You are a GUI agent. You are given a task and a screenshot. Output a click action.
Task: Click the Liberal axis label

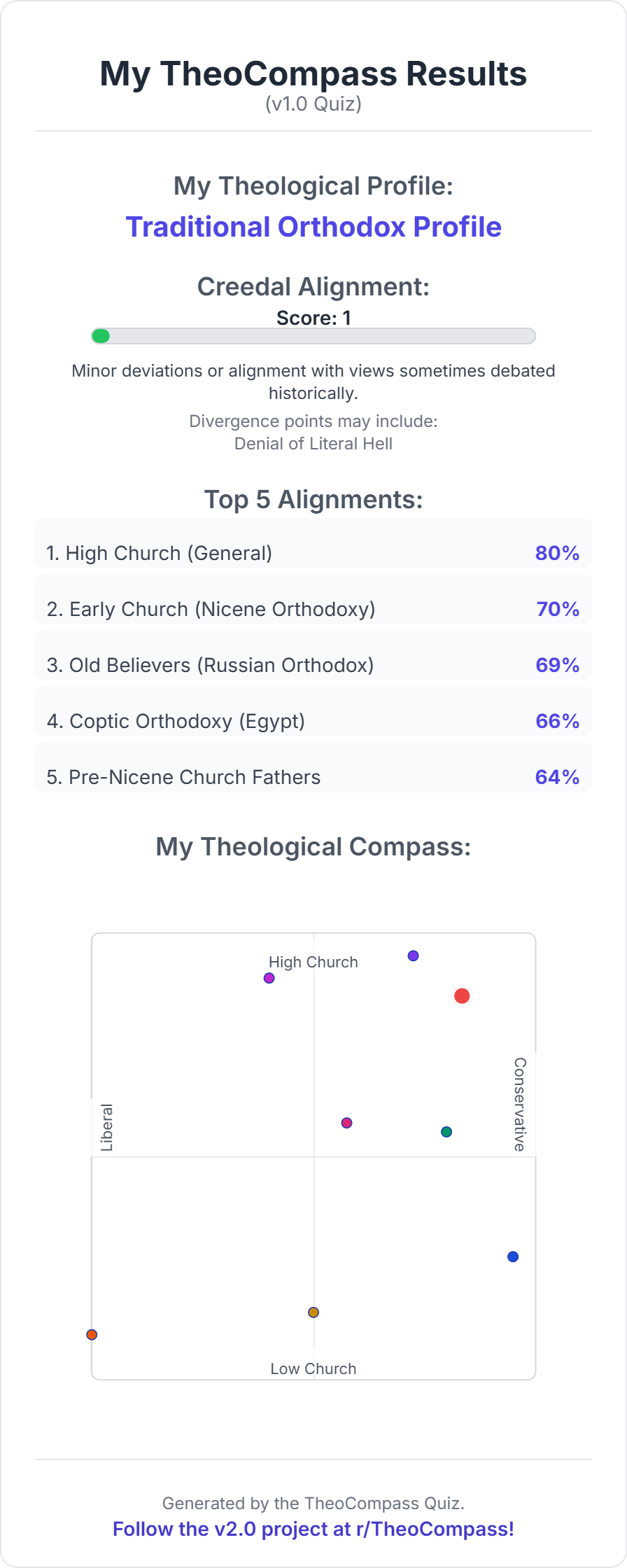click(106, 1127)
